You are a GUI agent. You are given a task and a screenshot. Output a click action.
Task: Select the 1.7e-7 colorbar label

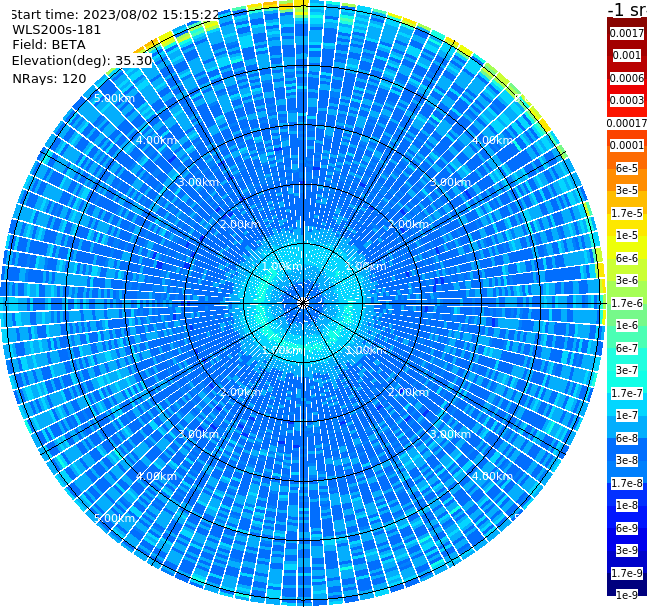(x=627, y=393)
